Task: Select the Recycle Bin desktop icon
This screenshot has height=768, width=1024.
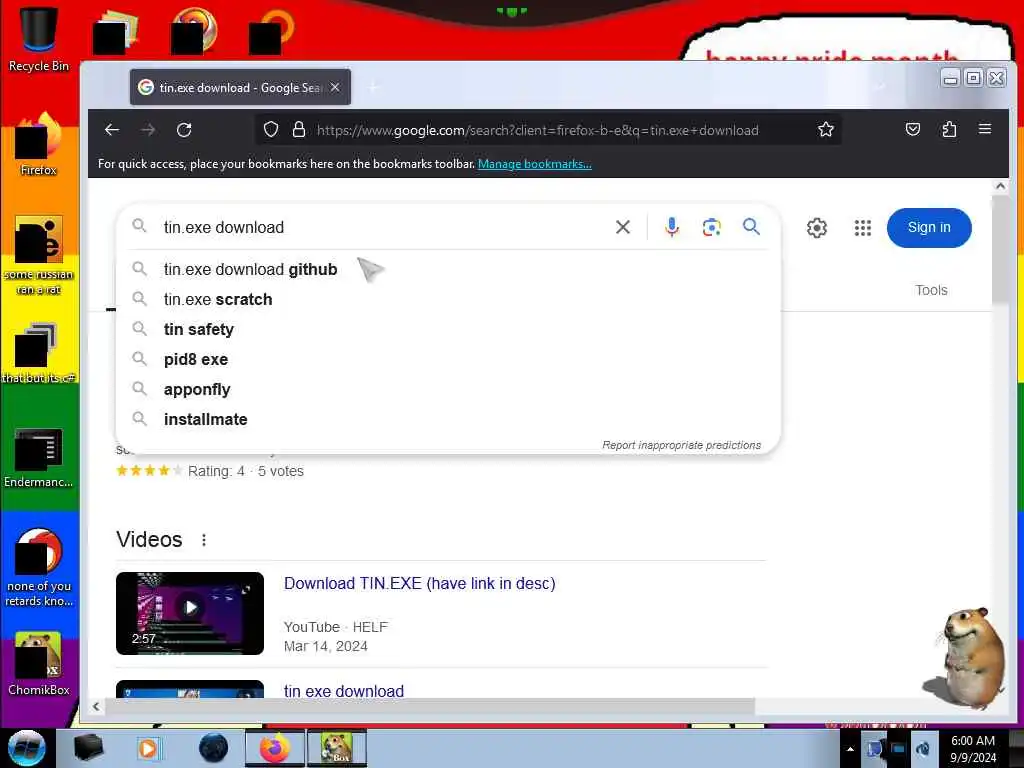Action: pyautogui.click(x=38, y=38)
